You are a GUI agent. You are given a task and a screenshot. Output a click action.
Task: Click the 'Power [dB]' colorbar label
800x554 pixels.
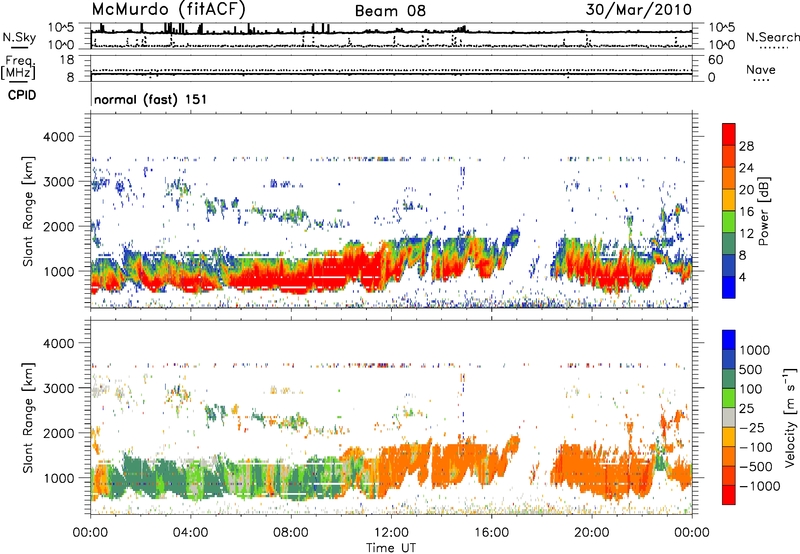[x=763, y=211]
